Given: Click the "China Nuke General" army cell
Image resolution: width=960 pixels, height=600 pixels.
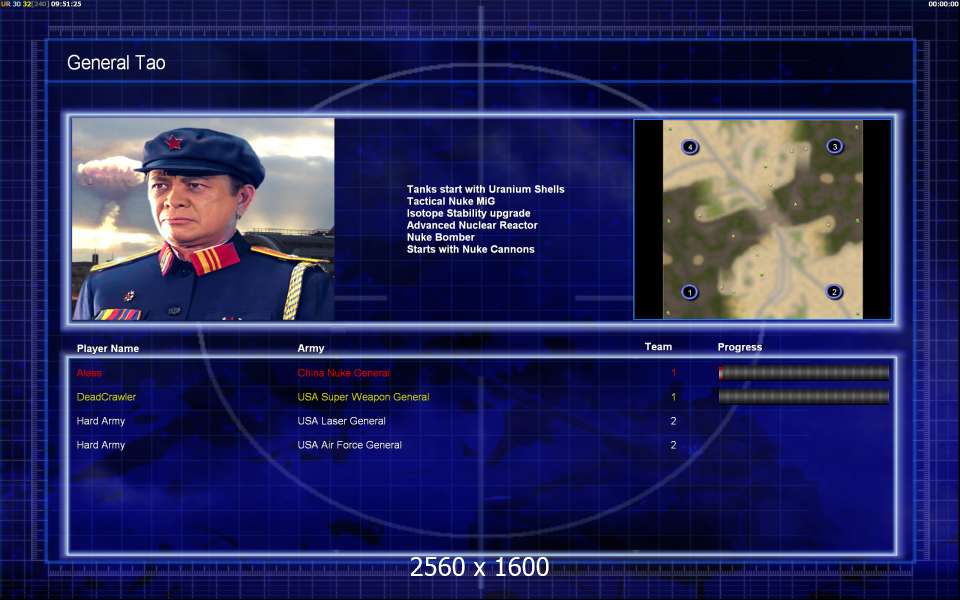Looking at the screenshot, I should click(343, 373).
